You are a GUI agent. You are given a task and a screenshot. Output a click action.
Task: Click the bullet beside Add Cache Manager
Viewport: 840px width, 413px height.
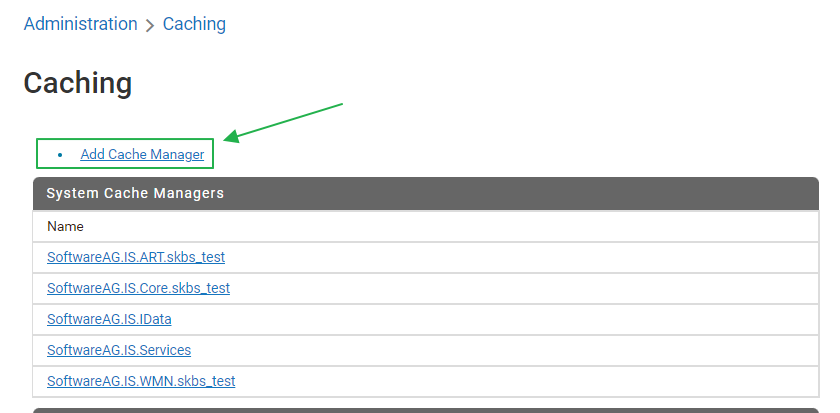click(60, 155)
